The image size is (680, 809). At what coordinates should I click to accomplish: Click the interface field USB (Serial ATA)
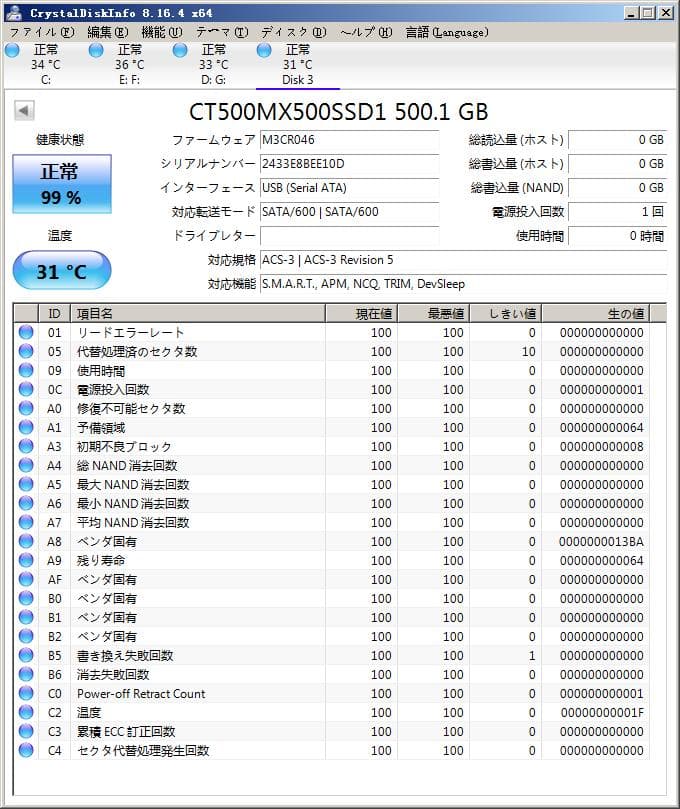coord(349,188)
